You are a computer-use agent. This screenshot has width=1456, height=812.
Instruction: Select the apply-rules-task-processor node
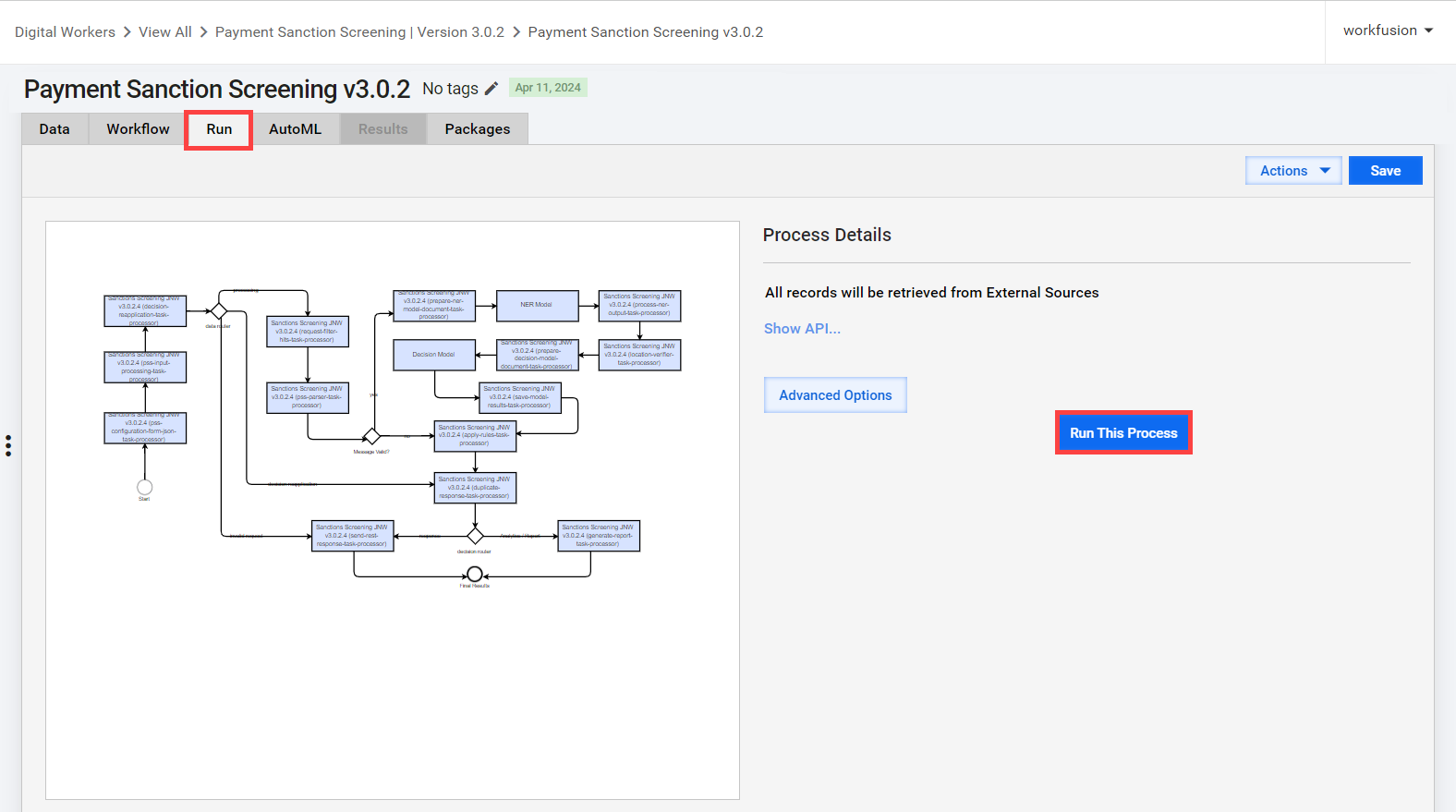(x=475, y=436)
